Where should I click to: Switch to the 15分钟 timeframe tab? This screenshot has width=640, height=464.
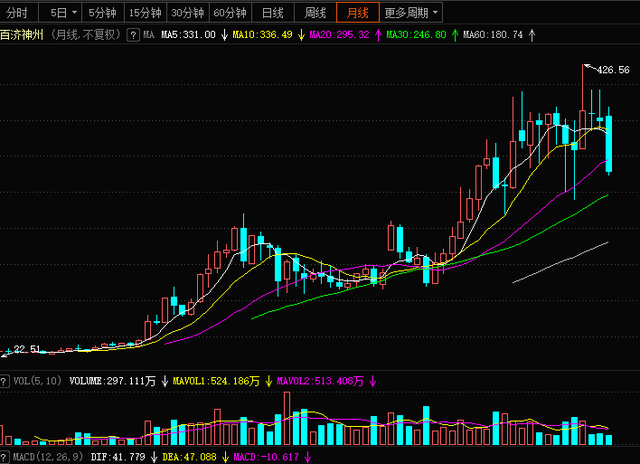click(x=145, y=13)
